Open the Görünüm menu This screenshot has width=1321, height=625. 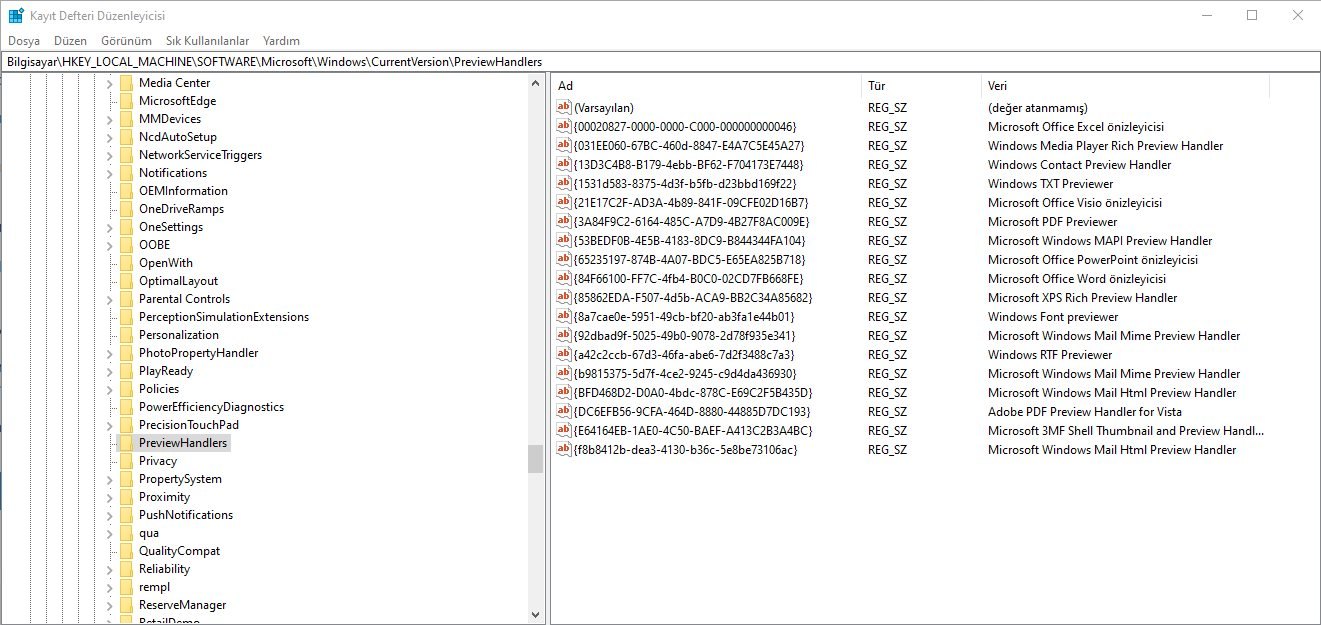coord(126,41)
